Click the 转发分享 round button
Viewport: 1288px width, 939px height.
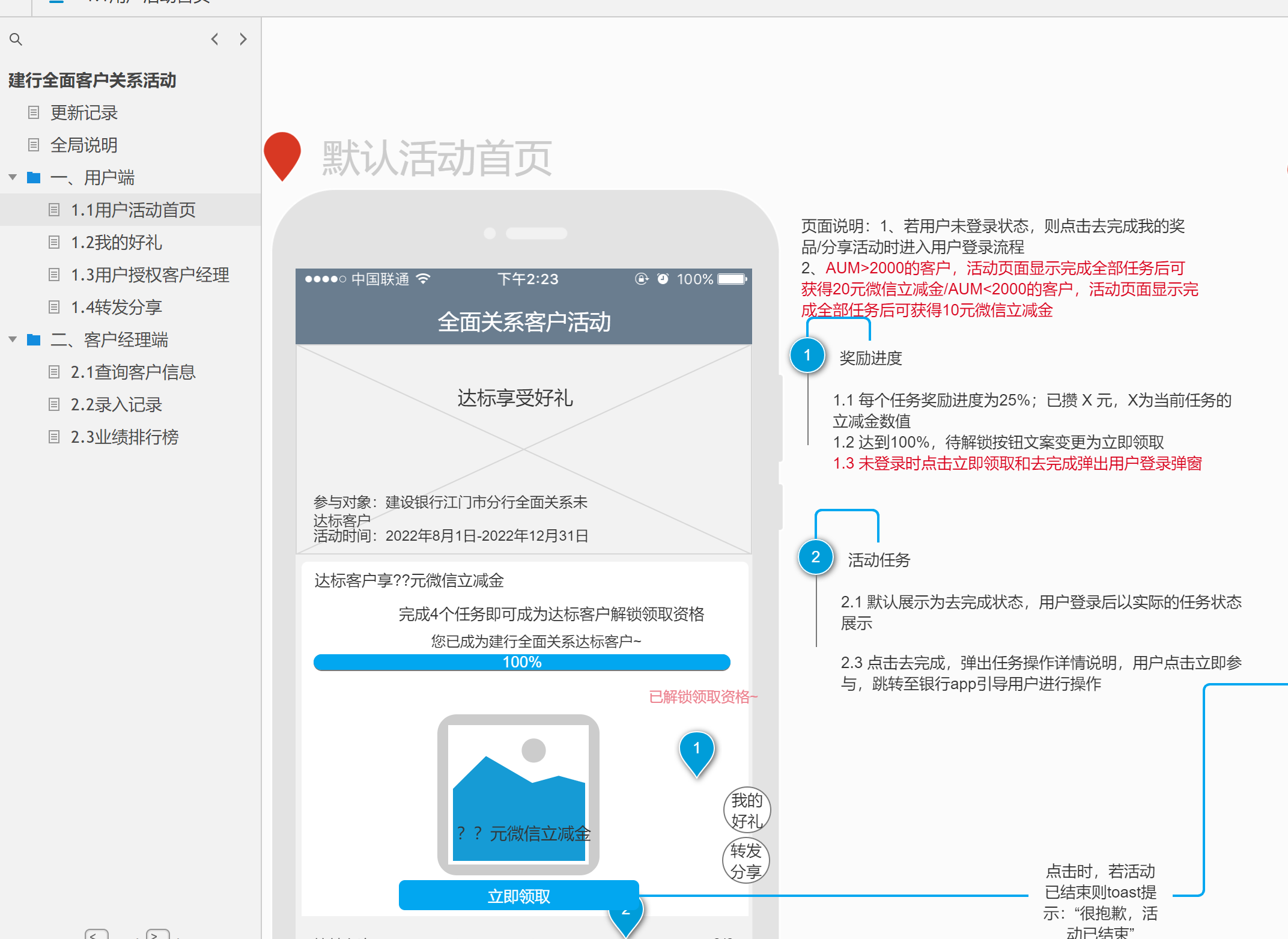click(x=746, y=860)
